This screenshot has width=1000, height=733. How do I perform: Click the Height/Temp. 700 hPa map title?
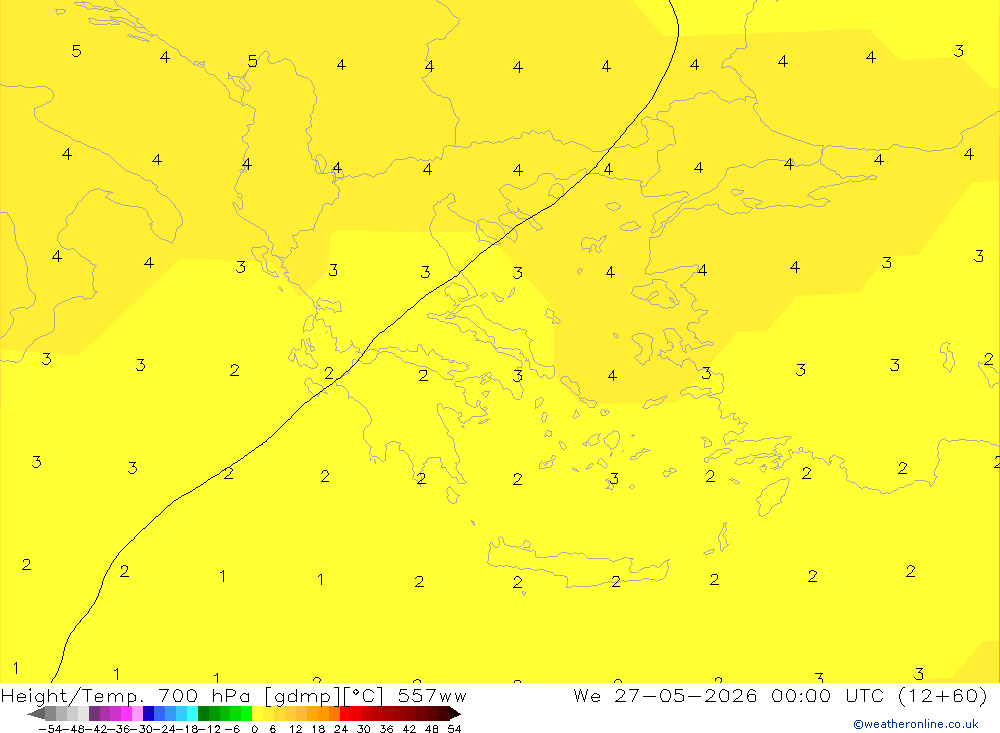click(x=128, y=695)
